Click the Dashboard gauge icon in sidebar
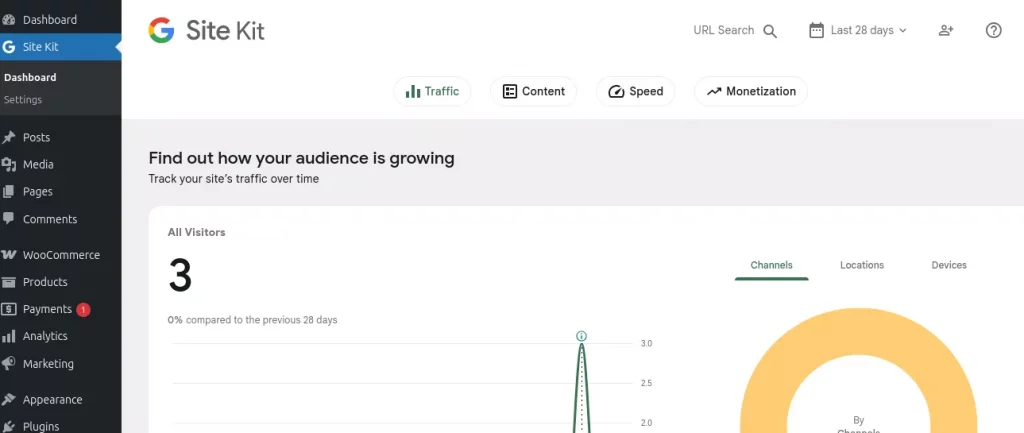The height and width of the screenshot is (433, 1024). pyautogui.click(x=8, y=20)
